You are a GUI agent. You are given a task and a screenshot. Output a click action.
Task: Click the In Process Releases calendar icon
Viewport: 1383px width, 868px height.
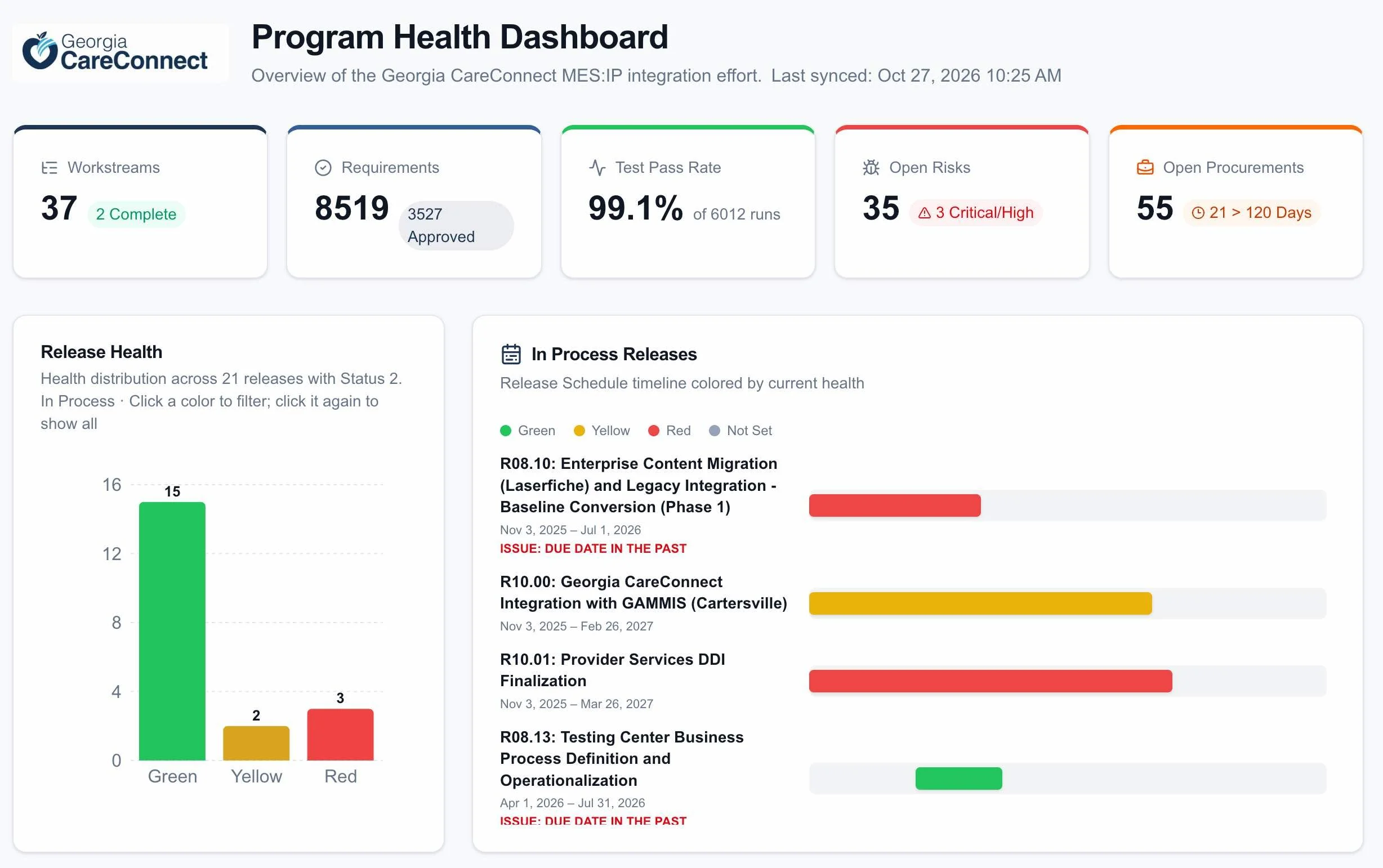(511, 354)
